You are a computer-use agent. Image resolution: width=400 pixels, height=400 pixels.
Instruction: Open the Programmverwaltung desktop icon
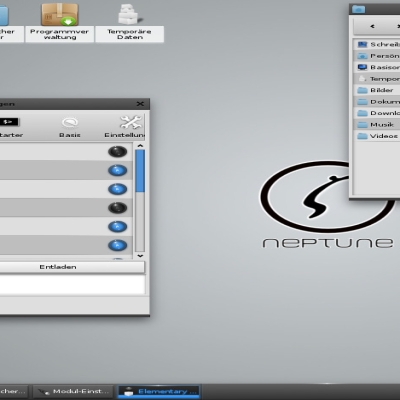[60, 22]
